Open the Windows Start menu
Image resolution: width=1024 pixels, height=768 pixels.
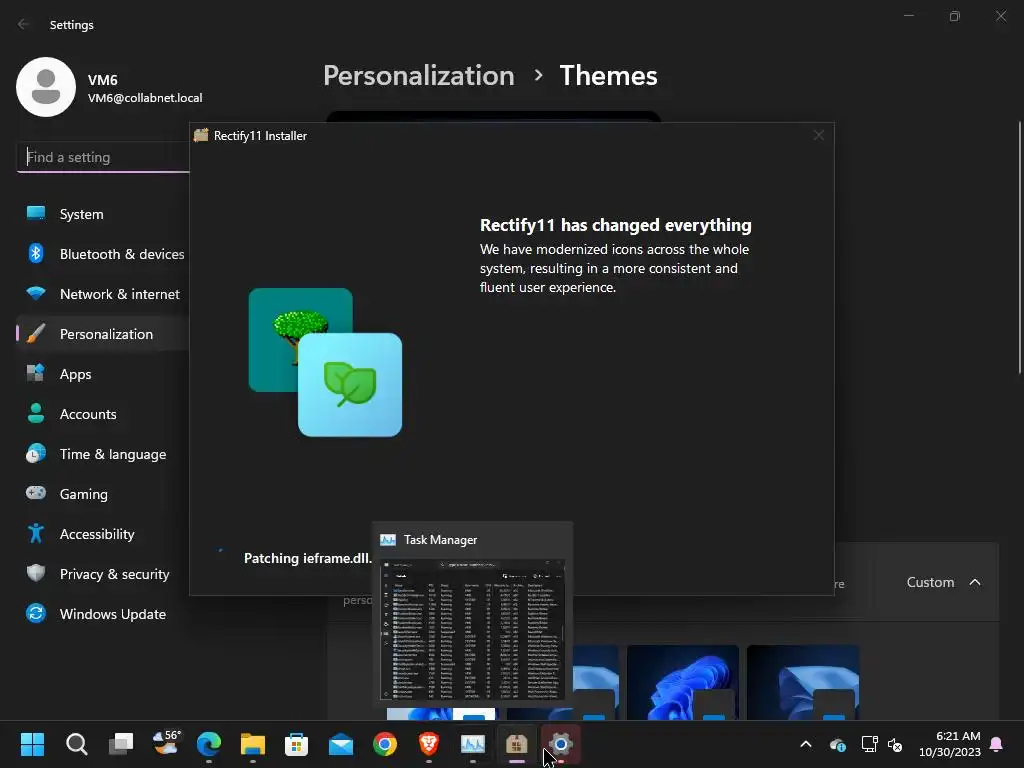click(x=32, y=744)
